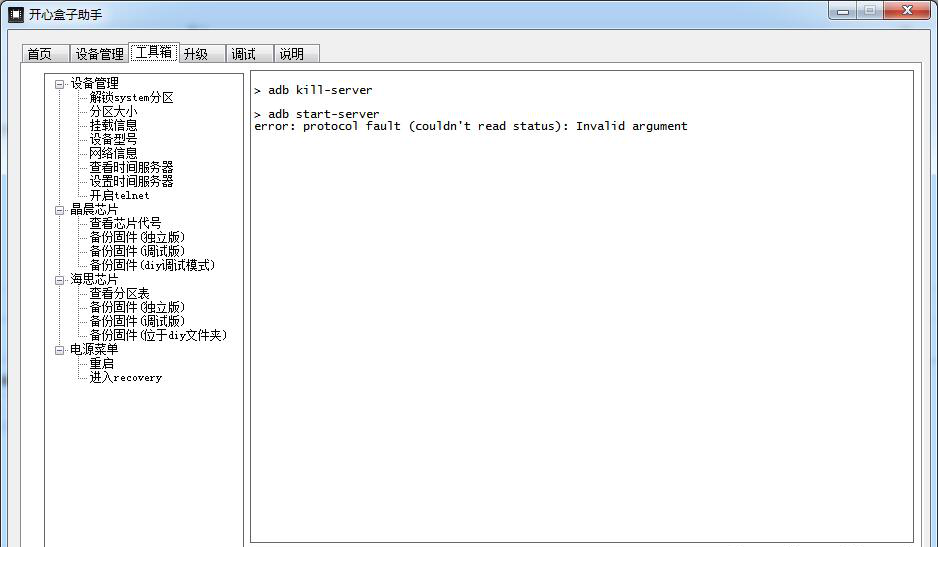Select the 晶晨芯片 tree heading
Image resolution: width=938 pixels, height=568 pixels.
(95, 209)
